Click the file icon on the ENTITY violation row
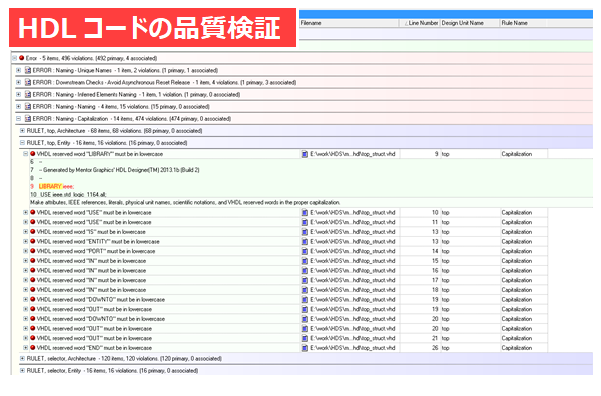This screenshot has height=396, width=601. pyautogui.click(x=305, y=242)
